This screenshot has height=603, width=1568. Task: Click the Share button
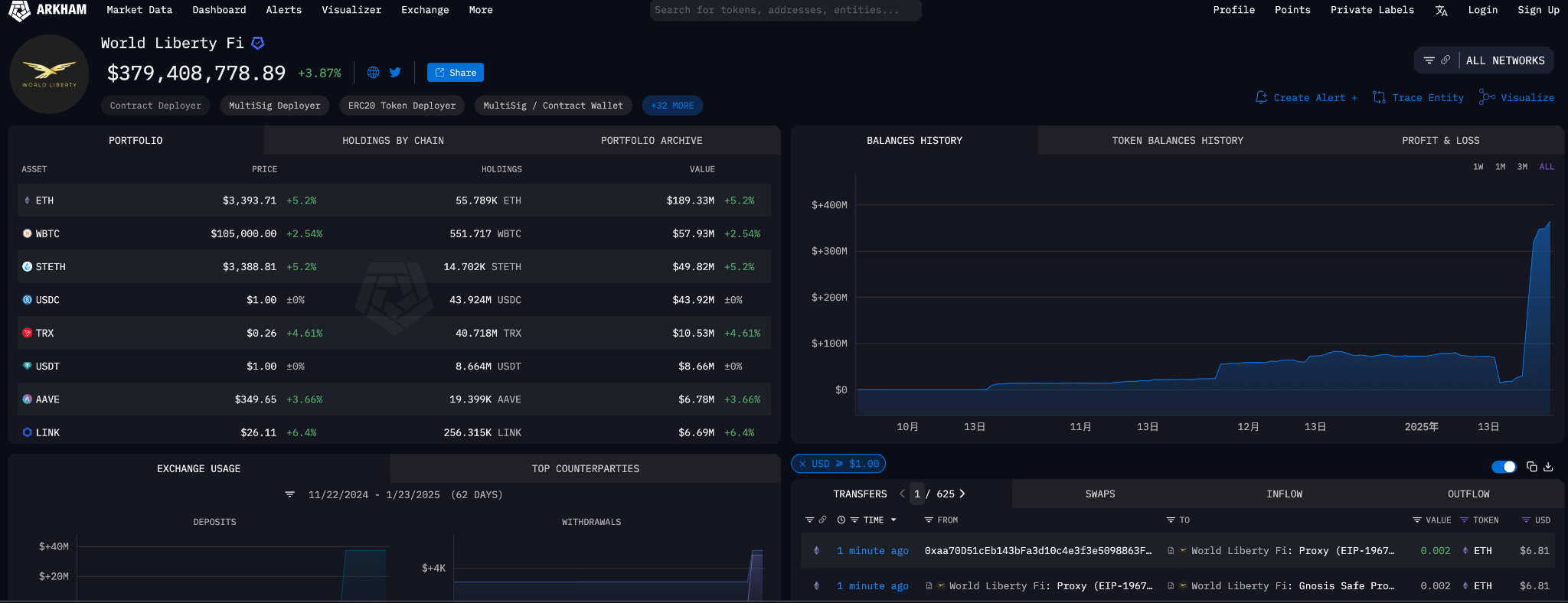[456, 73]
